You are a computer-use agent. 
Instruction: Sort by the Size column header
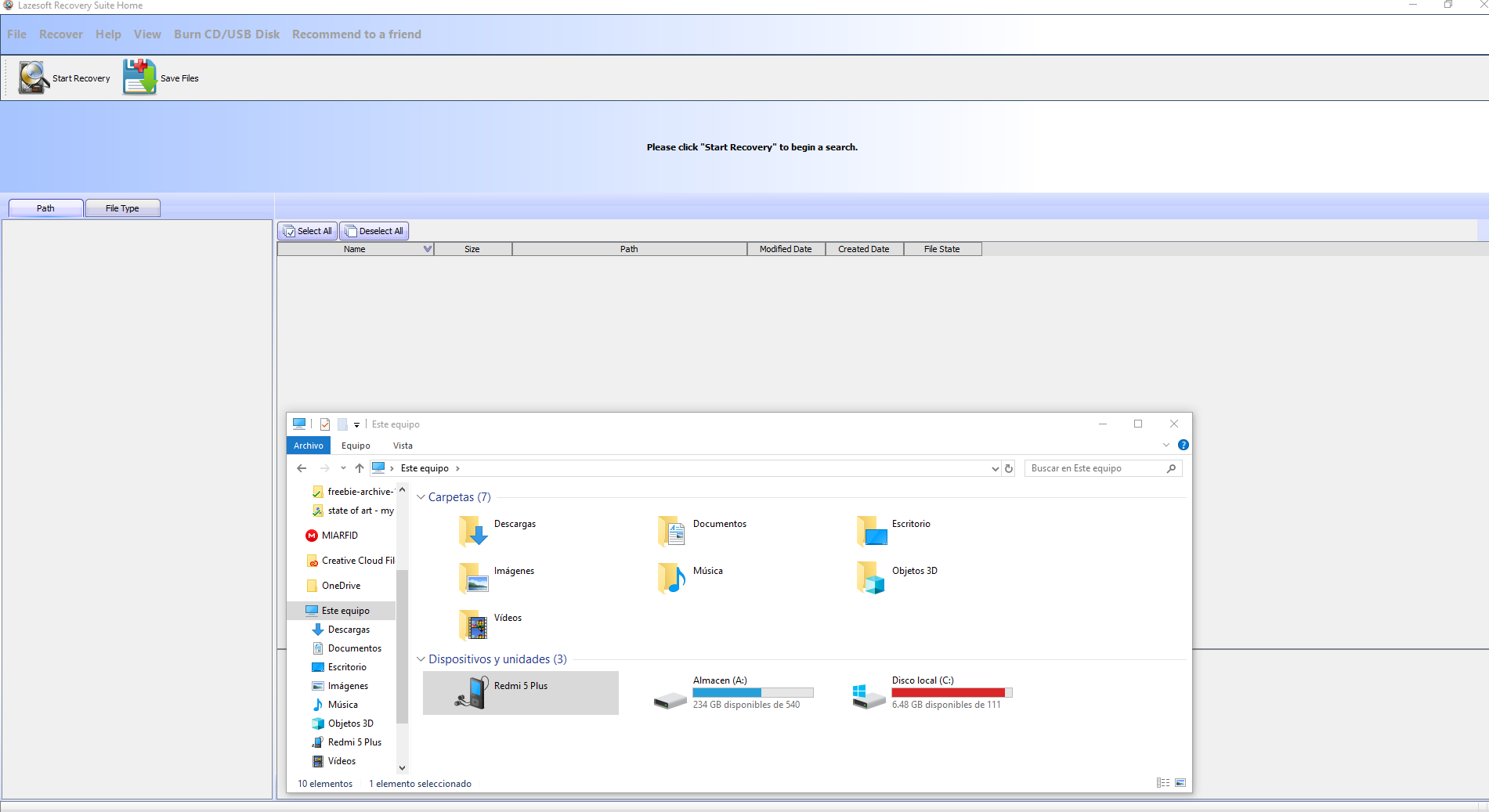(472, 249)
